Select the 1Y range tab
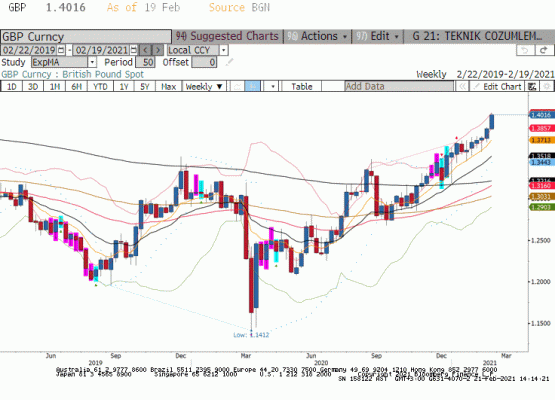This screenshot has height=400, width=555. (x=124, y=86)
